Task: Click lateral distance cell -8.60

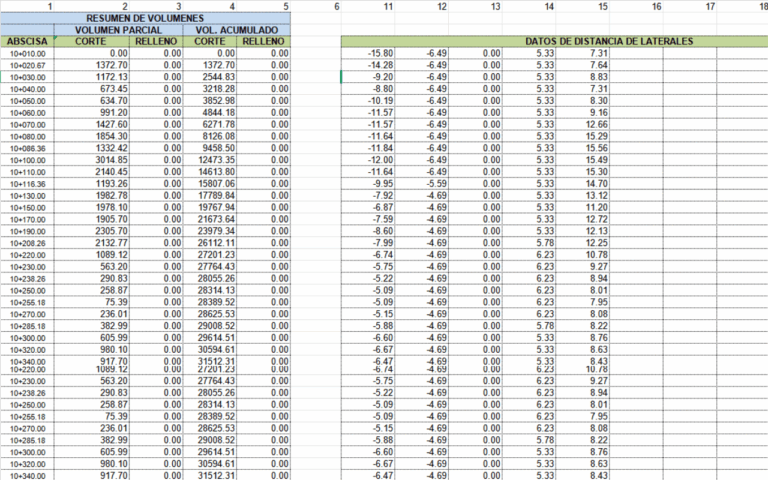Action: point(368,231)
